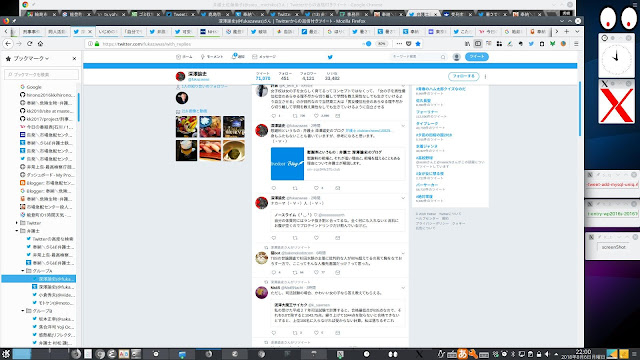Open 通知 notifications nav item
This screenshot has height=360, width=640.
[238, 57]
